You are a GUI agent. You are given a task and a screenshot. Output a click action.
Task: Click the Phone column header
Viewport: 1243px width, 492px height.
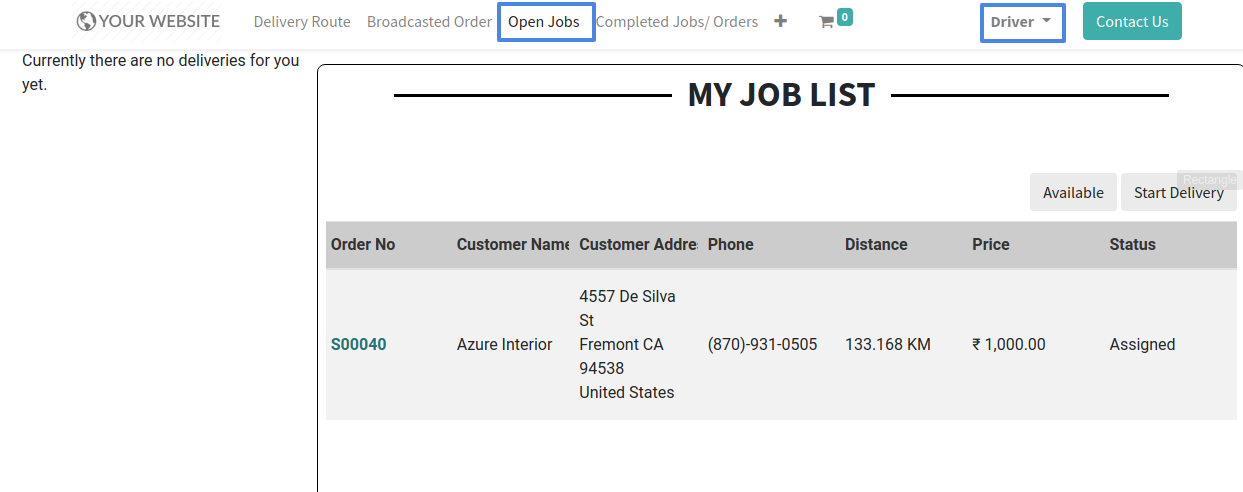point(731,244)
